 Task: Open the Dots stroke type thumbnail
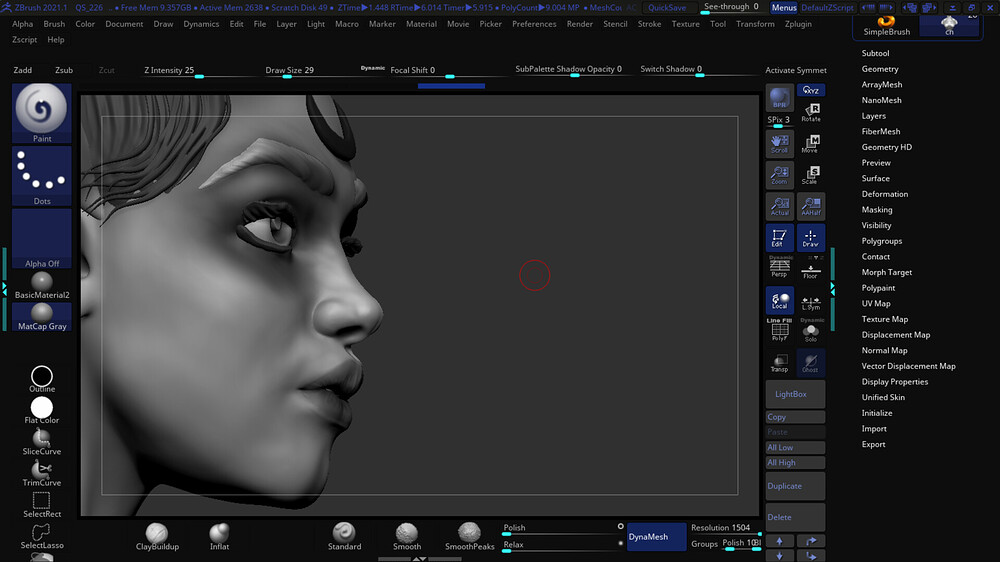tap(42, 176)
